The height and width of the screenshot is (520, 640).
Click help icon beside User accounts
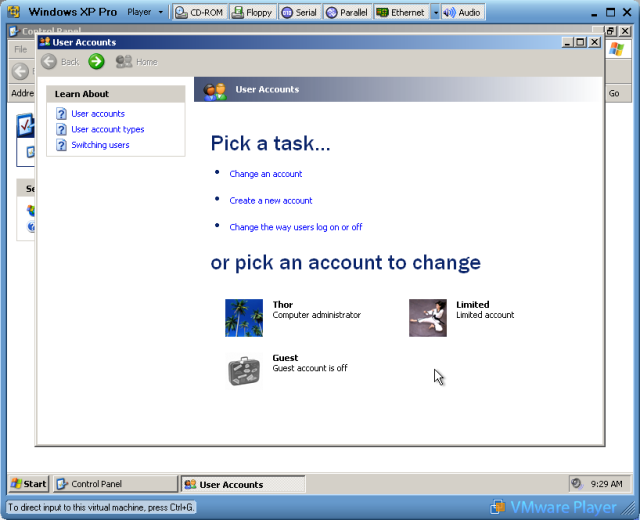pos(61,113)
